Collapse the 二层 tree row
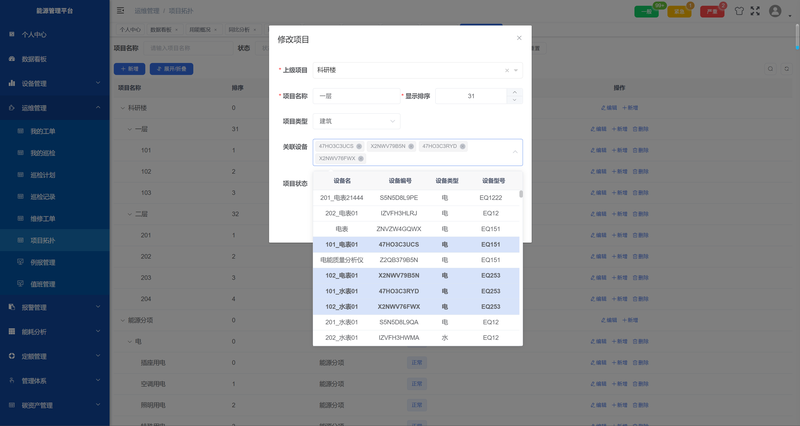The image size is (800, 426). coord(130,214)
